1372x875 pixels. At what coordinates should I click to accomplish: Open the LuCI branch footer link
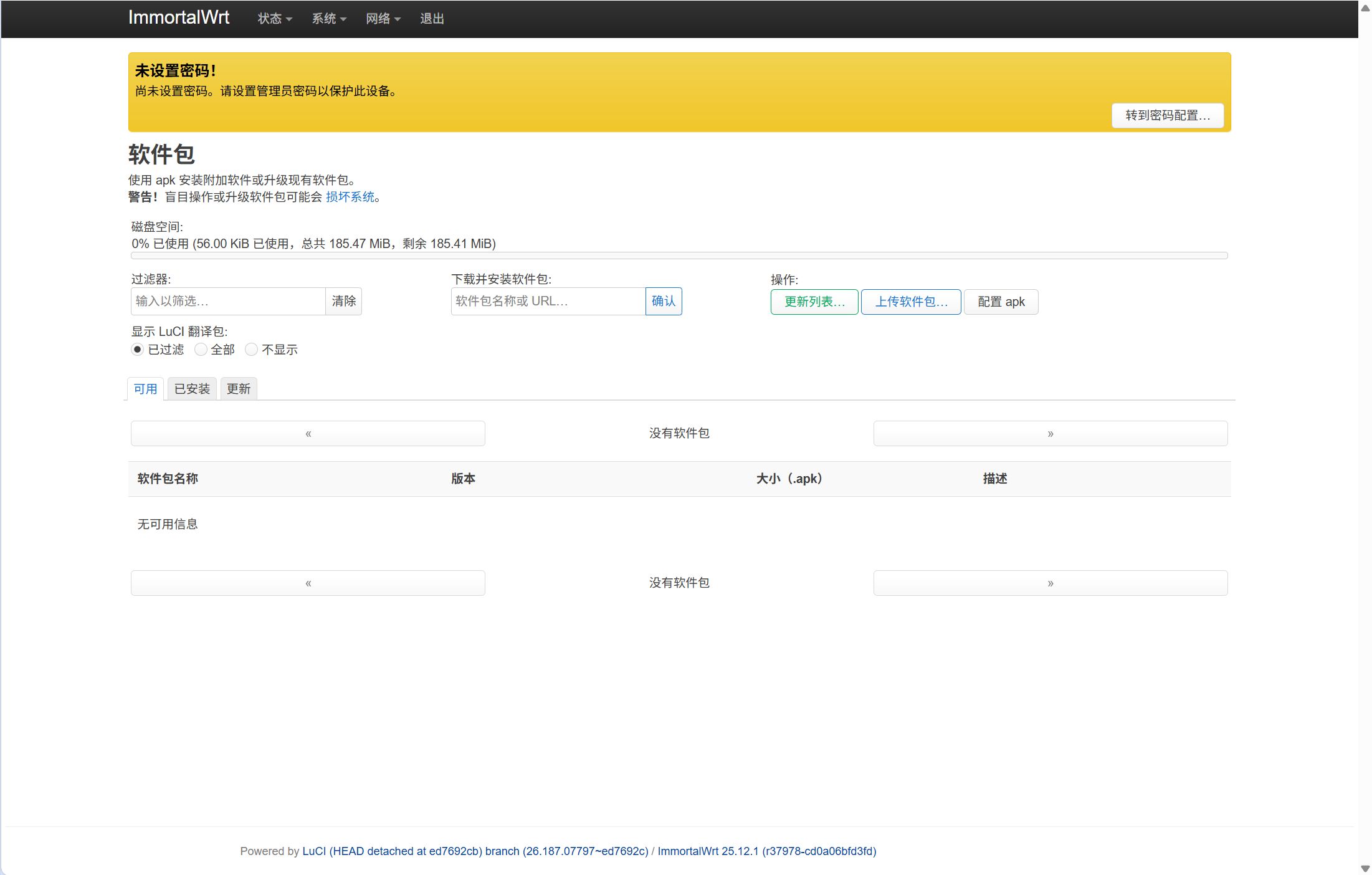click(475, 851)
